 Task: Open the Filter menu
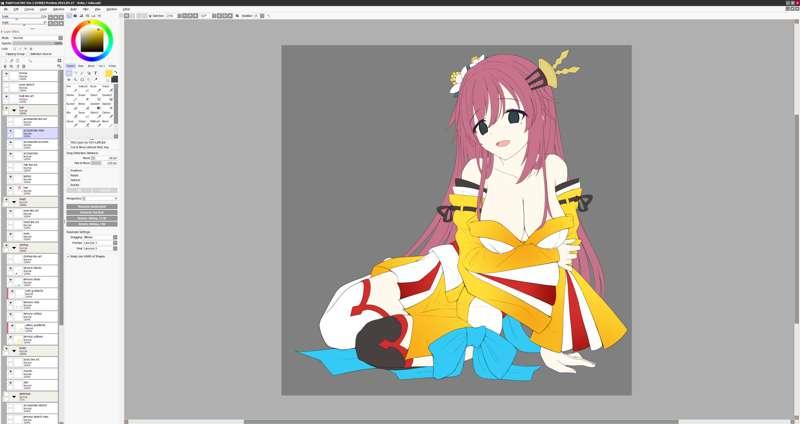click(x=86, y=9)
